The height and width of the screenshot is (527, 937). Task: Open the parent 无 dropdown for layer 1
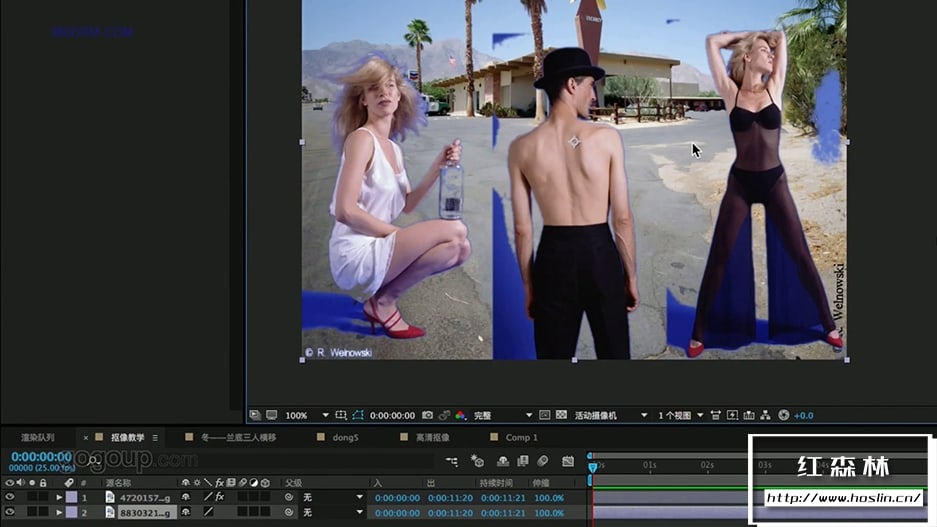[332, 497]
